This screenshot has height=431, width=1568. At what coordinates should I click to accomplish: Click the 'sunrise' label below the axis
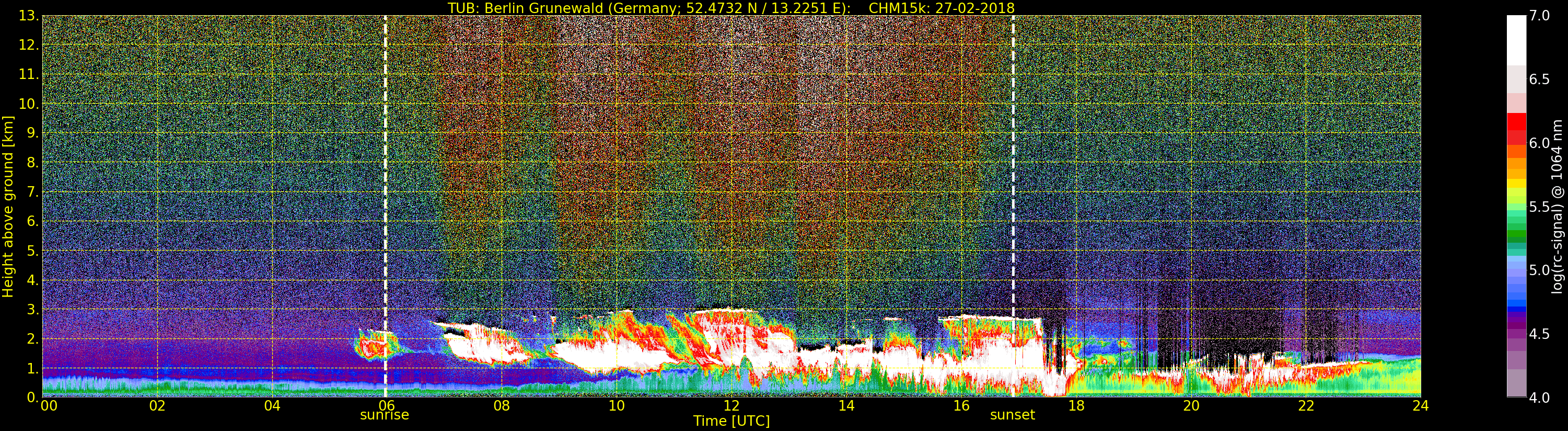click(385, 415)
